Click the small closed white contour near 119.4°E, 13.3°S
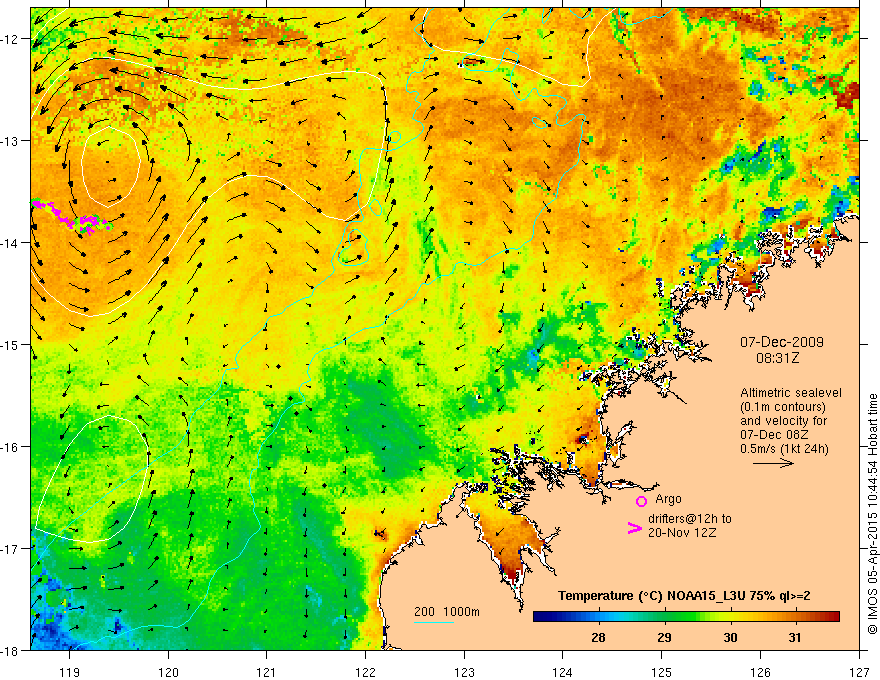The width and height of the screenshot is (880, 680). pos(110,166)
